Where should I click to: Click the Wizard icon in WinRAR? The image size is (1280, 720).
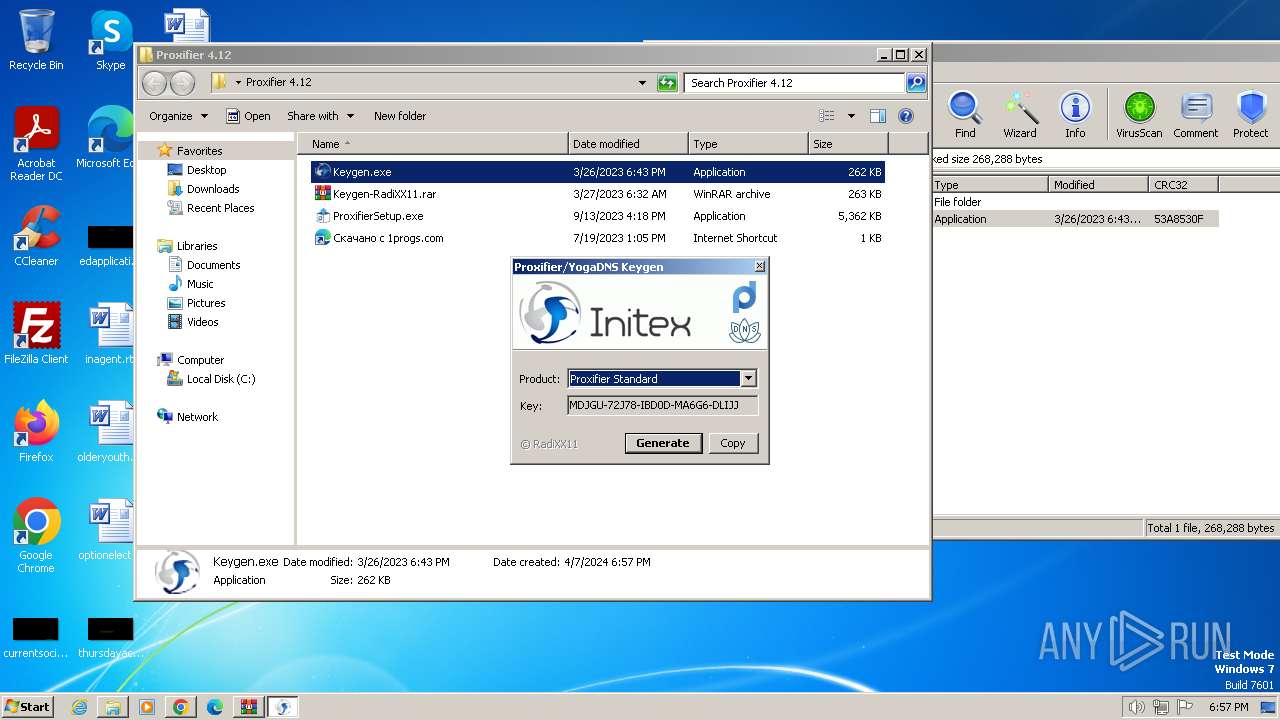tap(1020, 115)
